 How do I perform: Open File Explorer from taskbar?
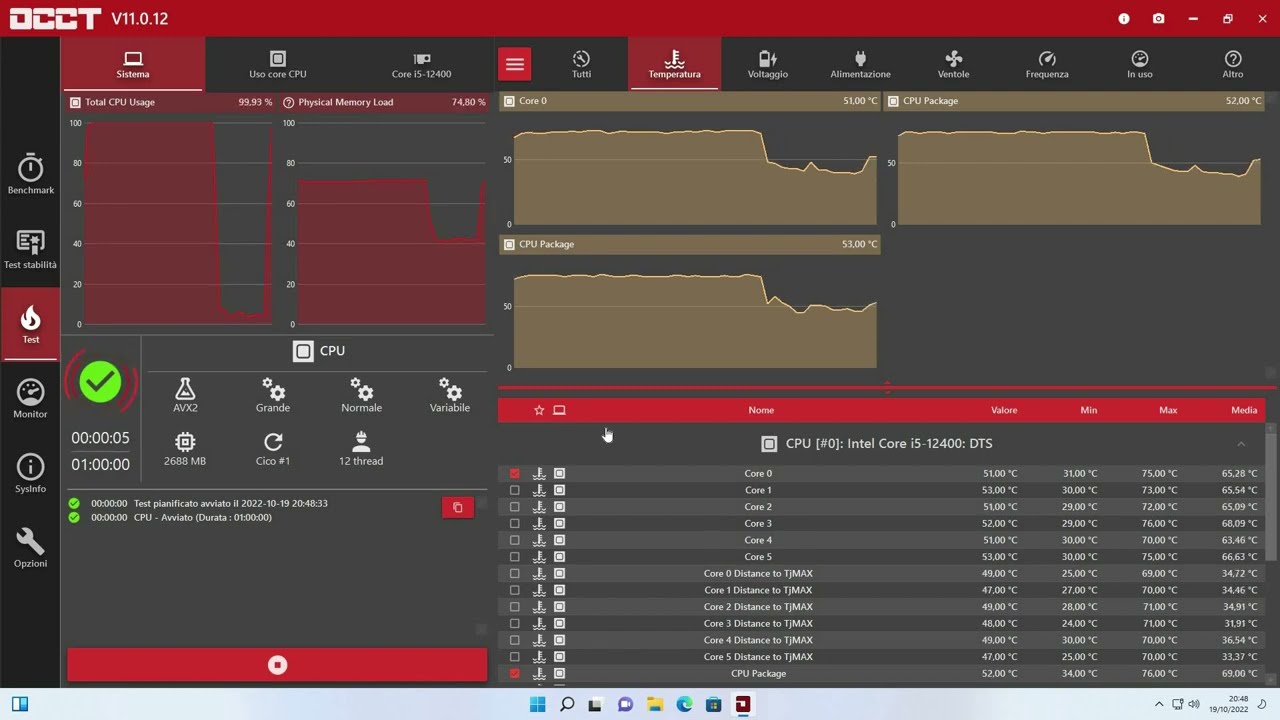tap(655, 704)
